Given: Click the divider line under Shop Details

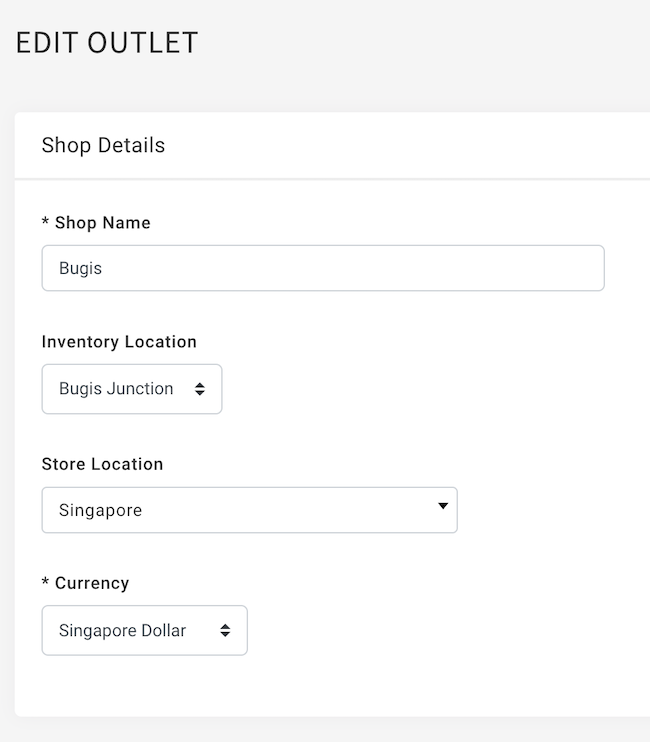Looking at the screenshot, I should (332, 179).
